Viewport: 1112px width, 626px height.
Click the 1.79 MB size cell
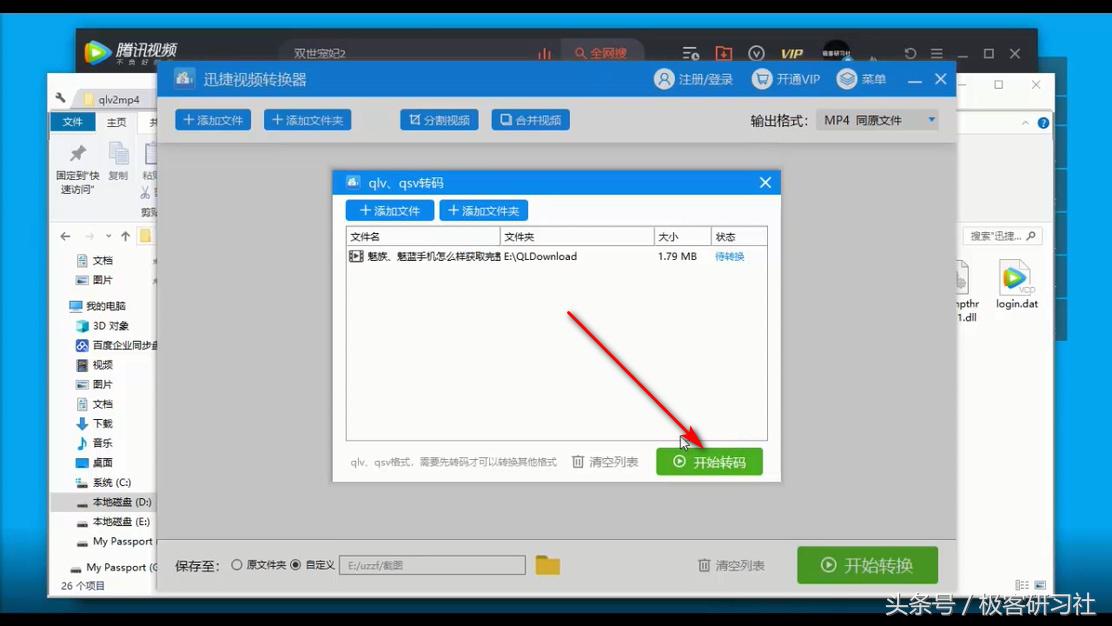pos(677,257)
